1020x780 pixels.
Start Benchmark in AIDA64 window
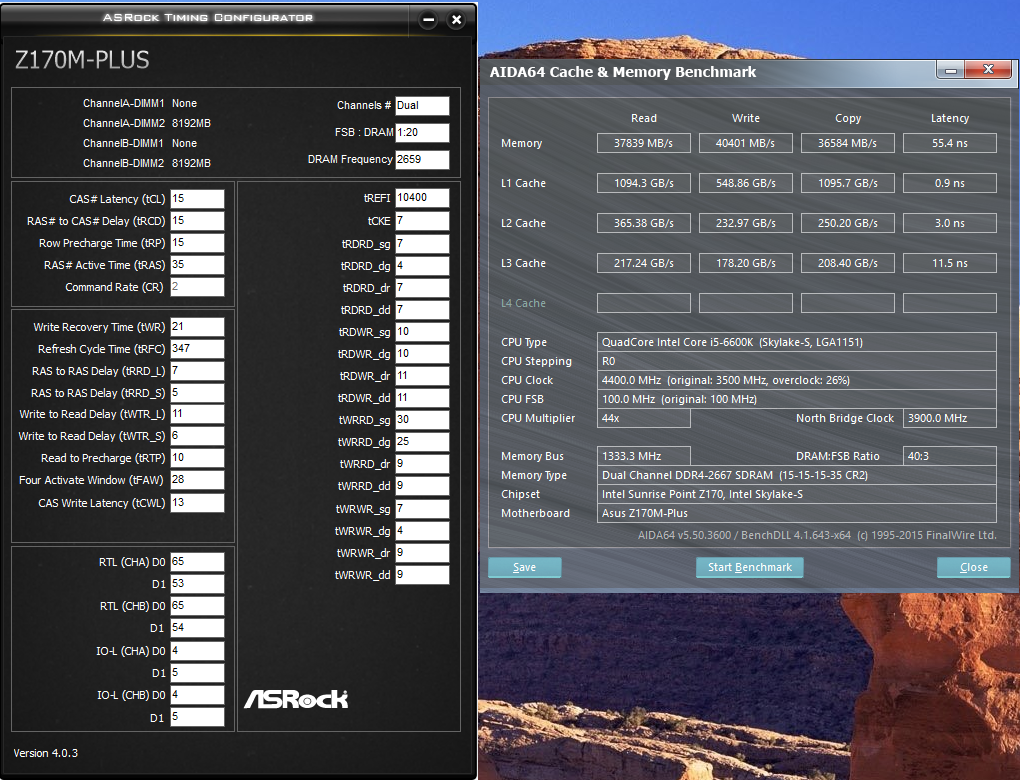[749, 567]
